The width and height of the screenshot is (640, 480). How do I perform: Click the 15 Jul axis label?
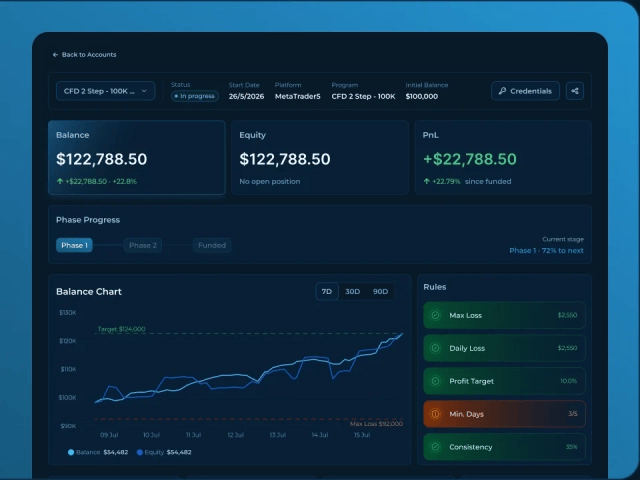[362, 435]
